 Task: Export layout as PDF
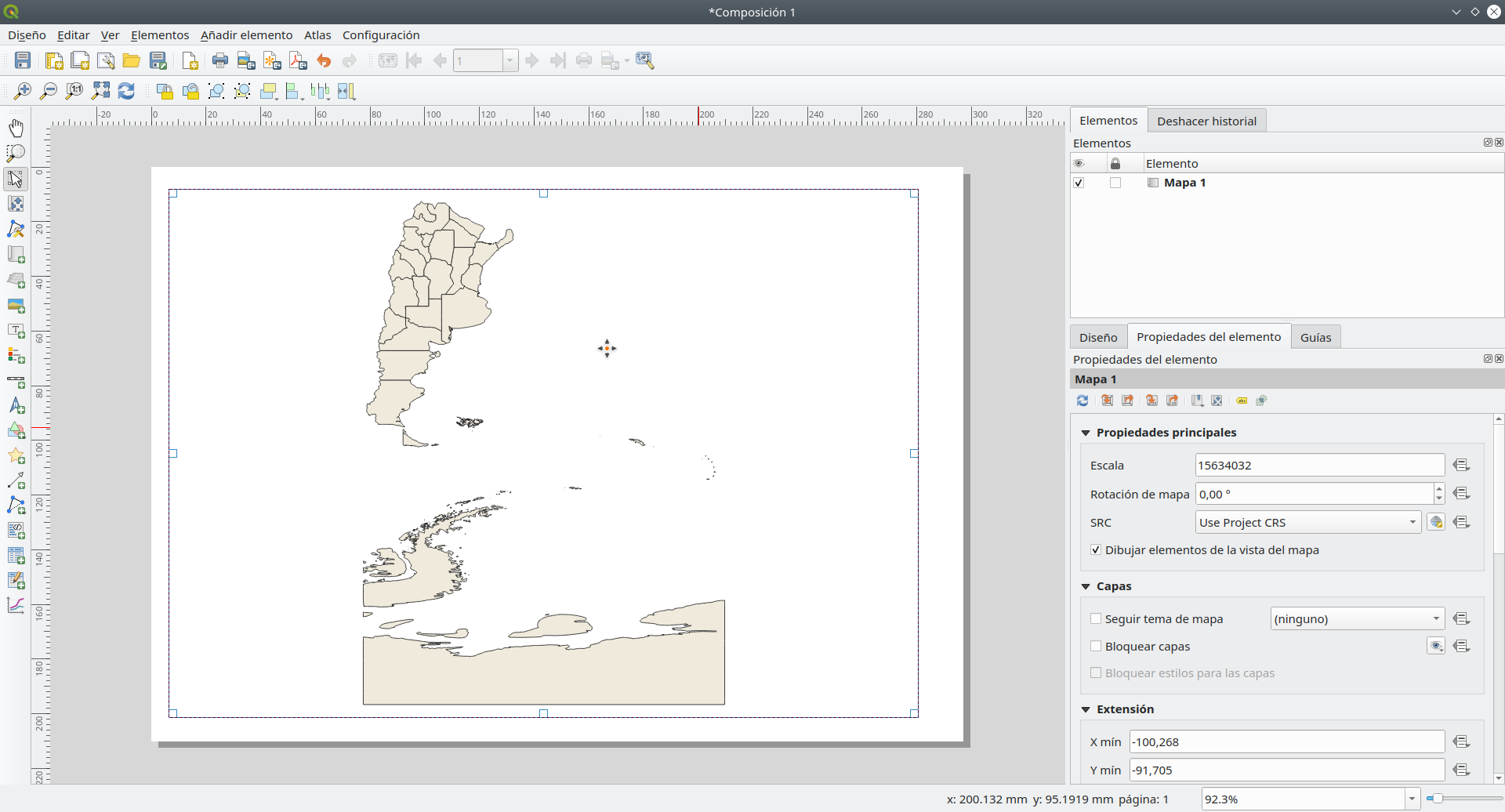click(x=298, y=60)
